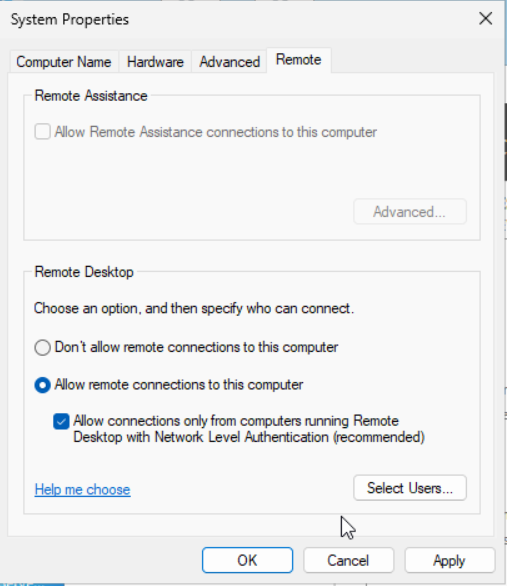Open the Hardware tab
The width and height of the screenshot is (507, 586).
coord(155,62)
